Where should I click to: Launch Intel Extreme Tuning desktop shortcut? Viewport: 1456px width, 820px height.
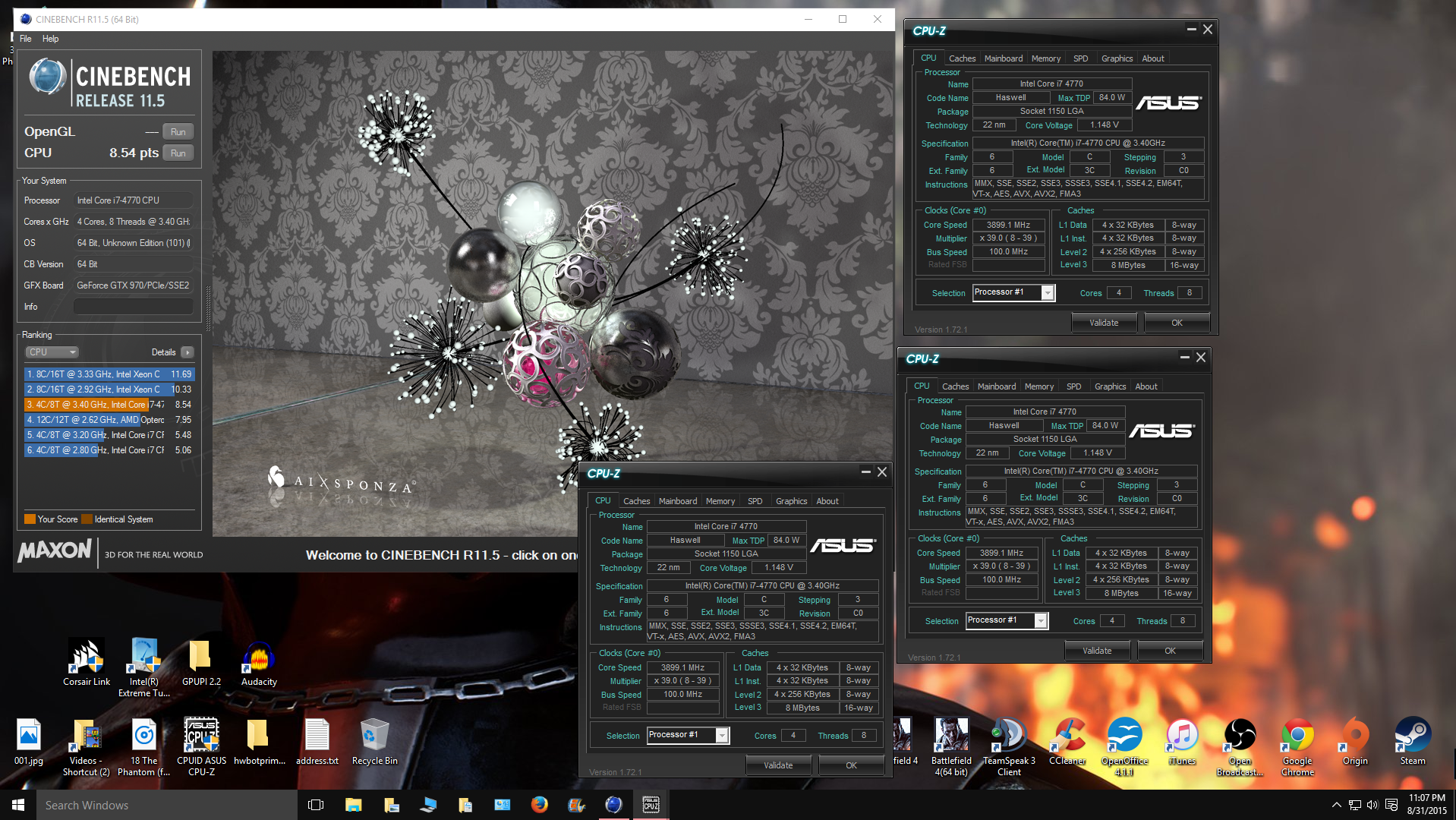tap(144, 667)
